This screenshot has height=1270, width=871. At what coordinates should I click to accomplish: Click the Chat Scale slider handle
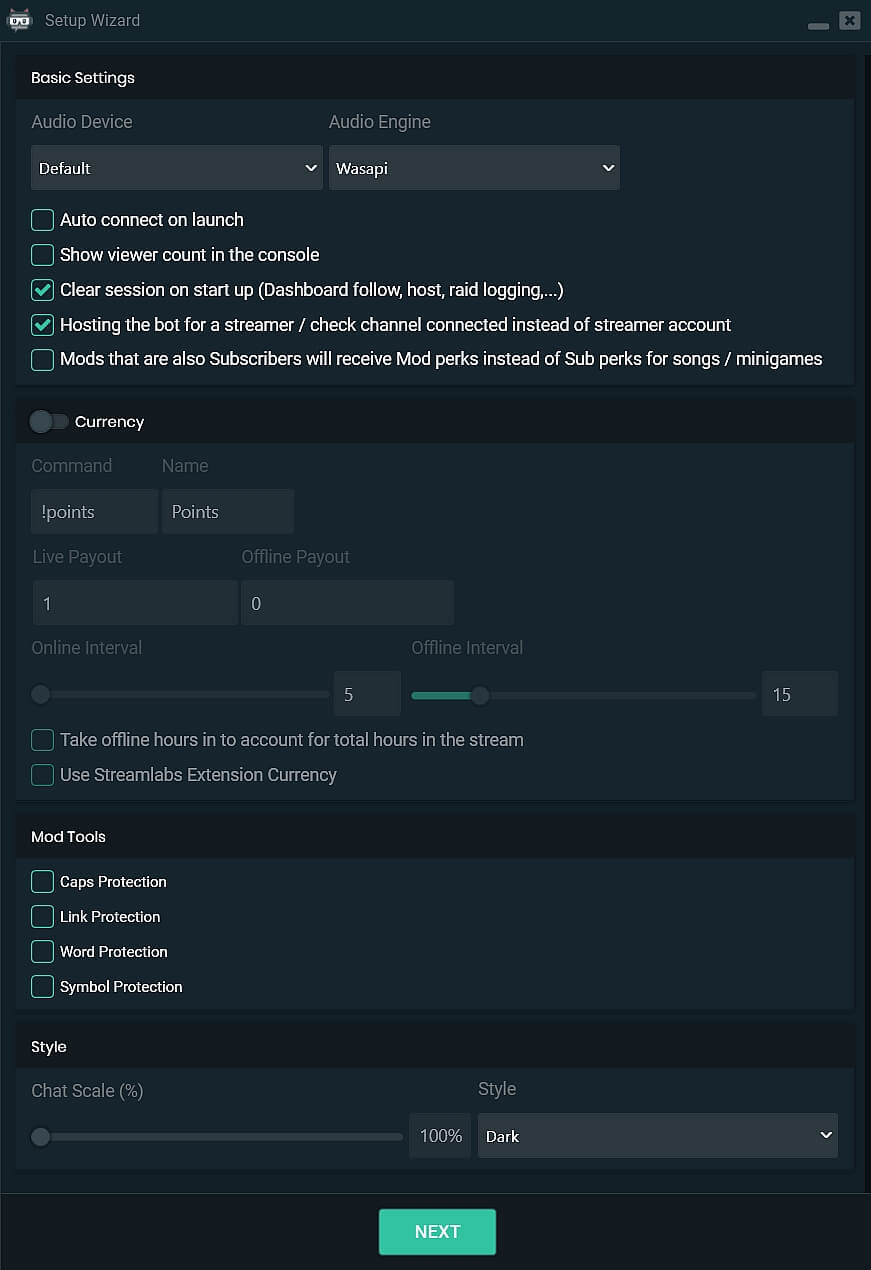click(41, 1136)
